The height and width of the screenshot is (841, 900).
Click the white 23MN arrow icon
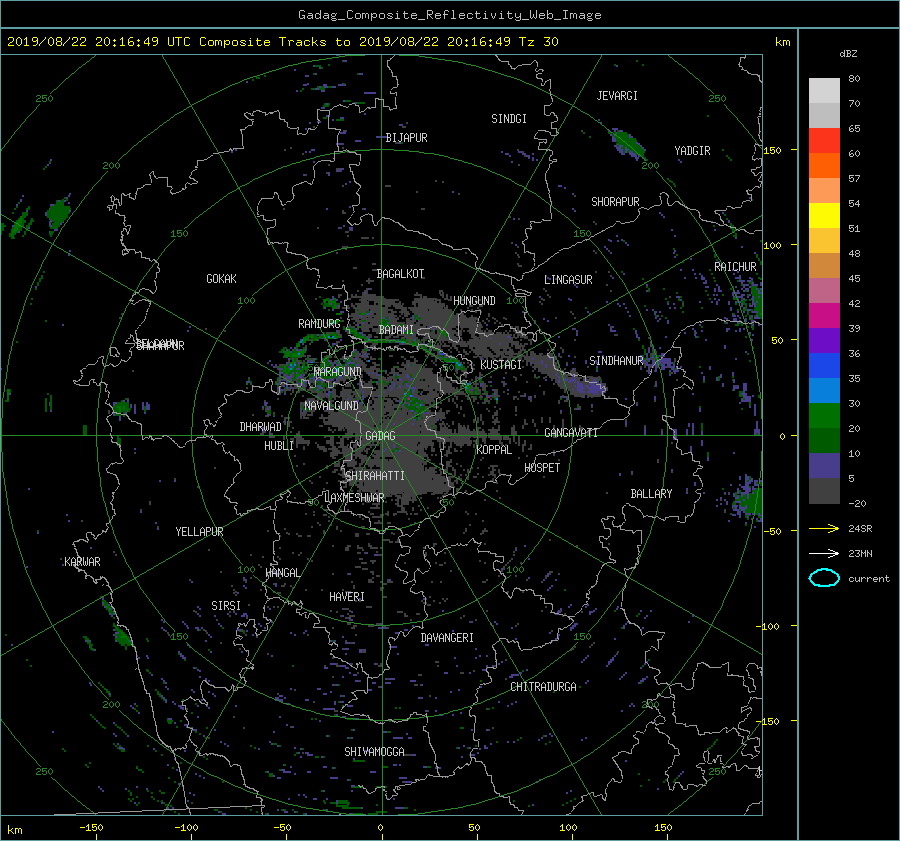click(x=824, y=553)
